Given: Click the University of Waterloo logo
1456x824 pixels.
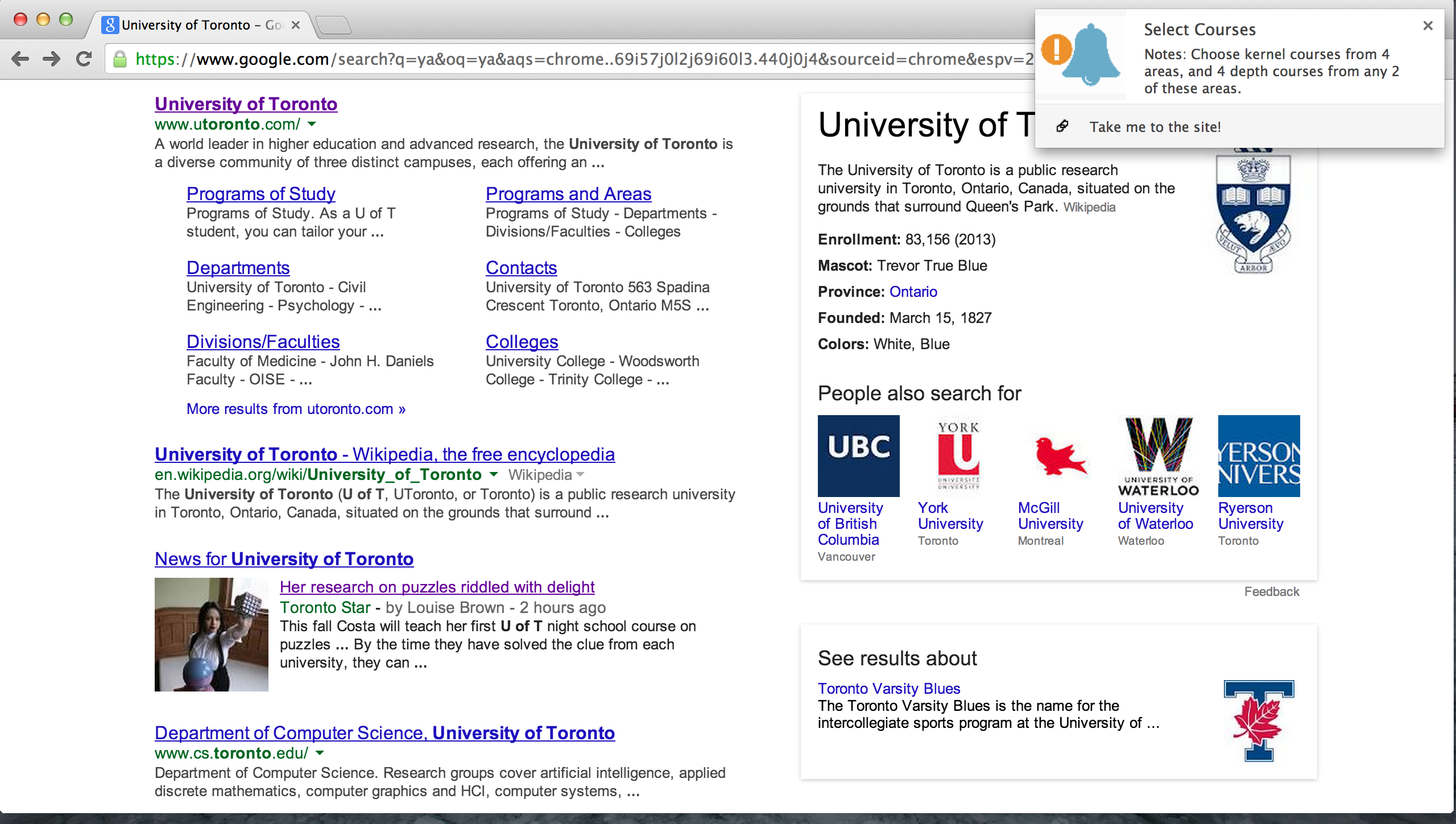Looking at the screenshot, I should pos(1158,456).
